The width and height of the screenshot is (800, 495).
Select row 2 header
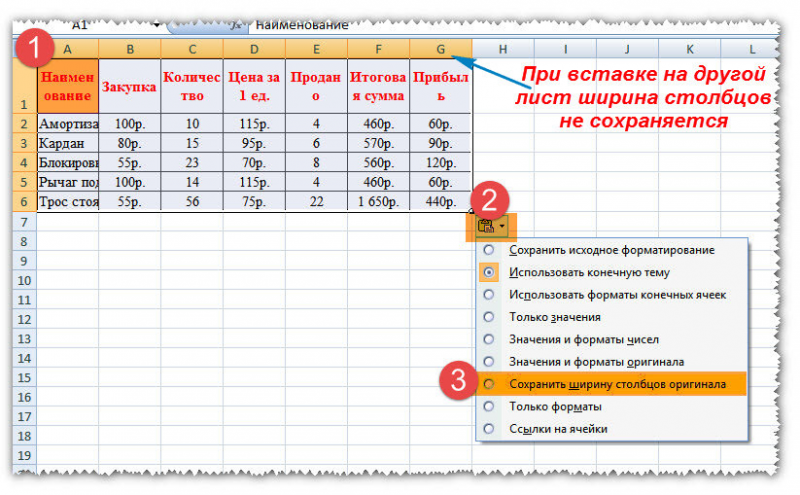pyautogui.click(x=24, y=123)
